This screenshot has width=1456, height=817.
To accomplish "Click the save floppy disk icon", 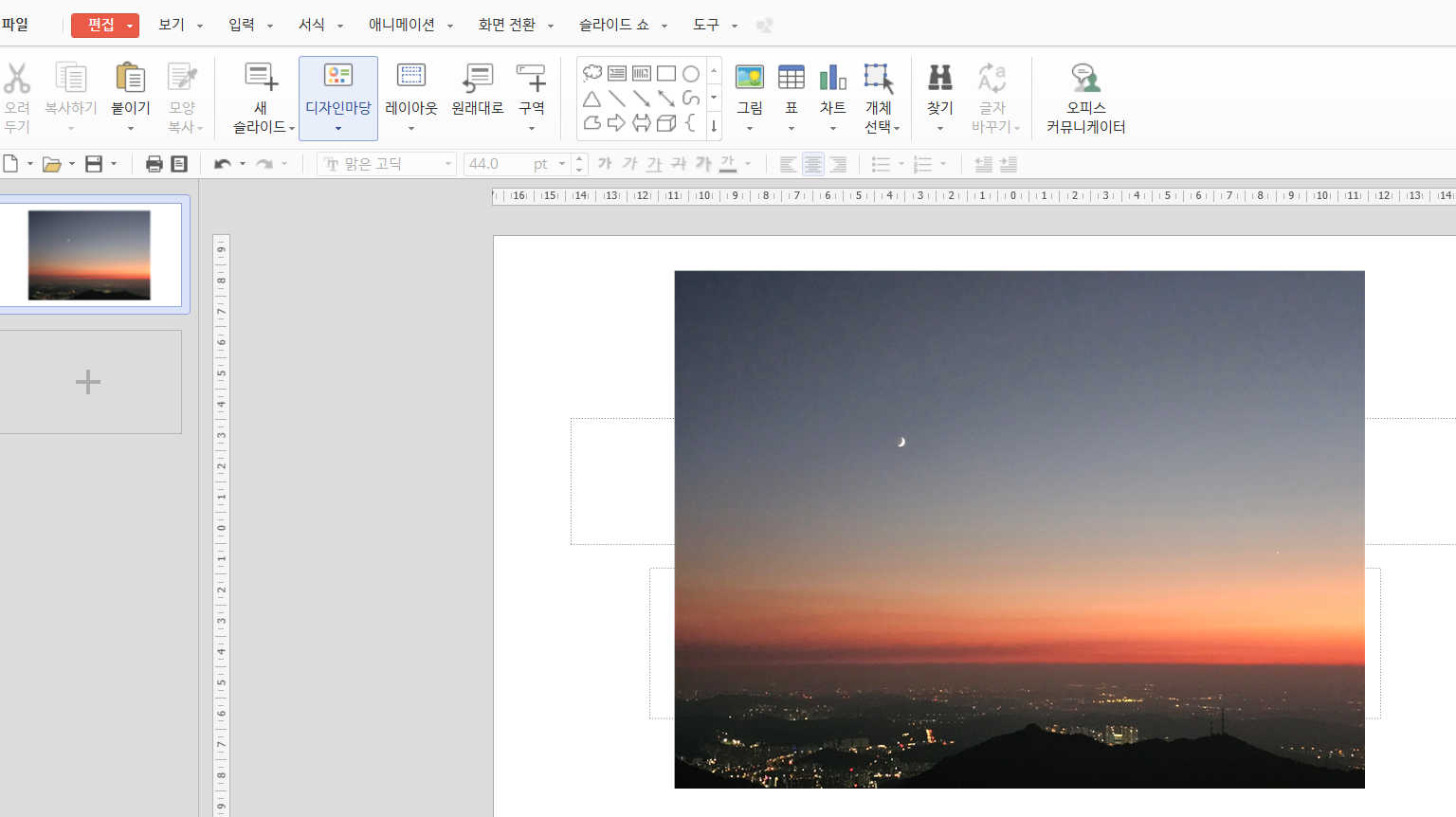I will click(94, 164).
